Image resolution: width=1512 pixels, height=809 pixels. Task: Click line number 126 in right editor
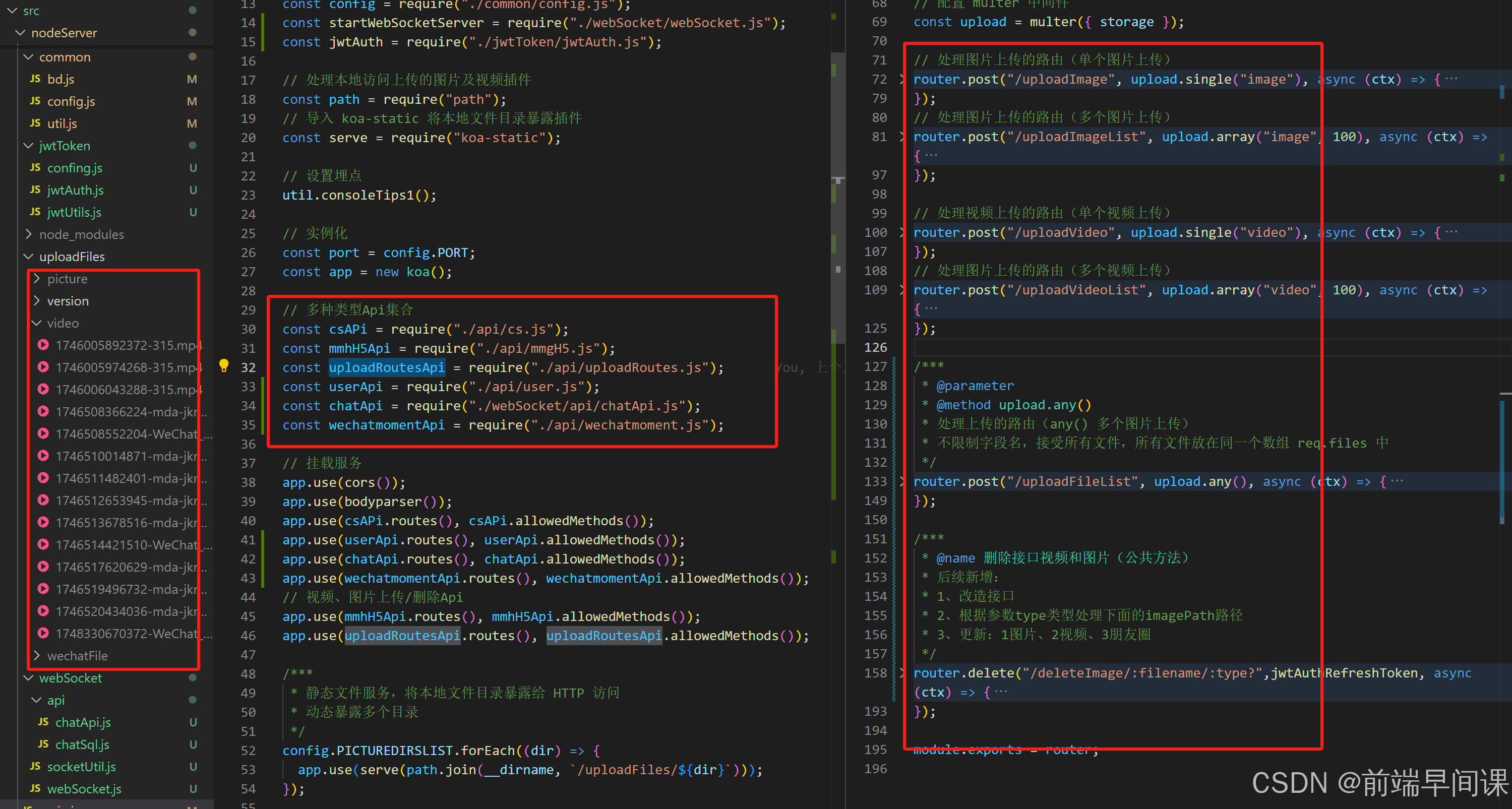pos(875,347)
